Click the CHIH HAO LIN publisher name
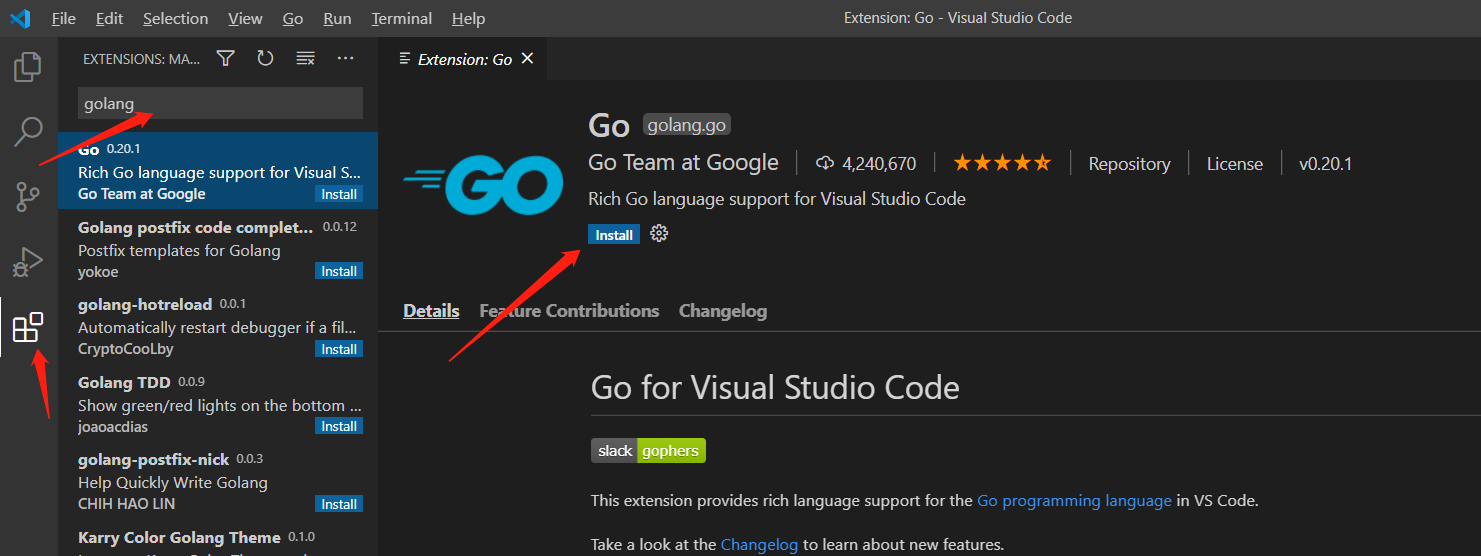 pyautogui.click(x=125, y=504)
